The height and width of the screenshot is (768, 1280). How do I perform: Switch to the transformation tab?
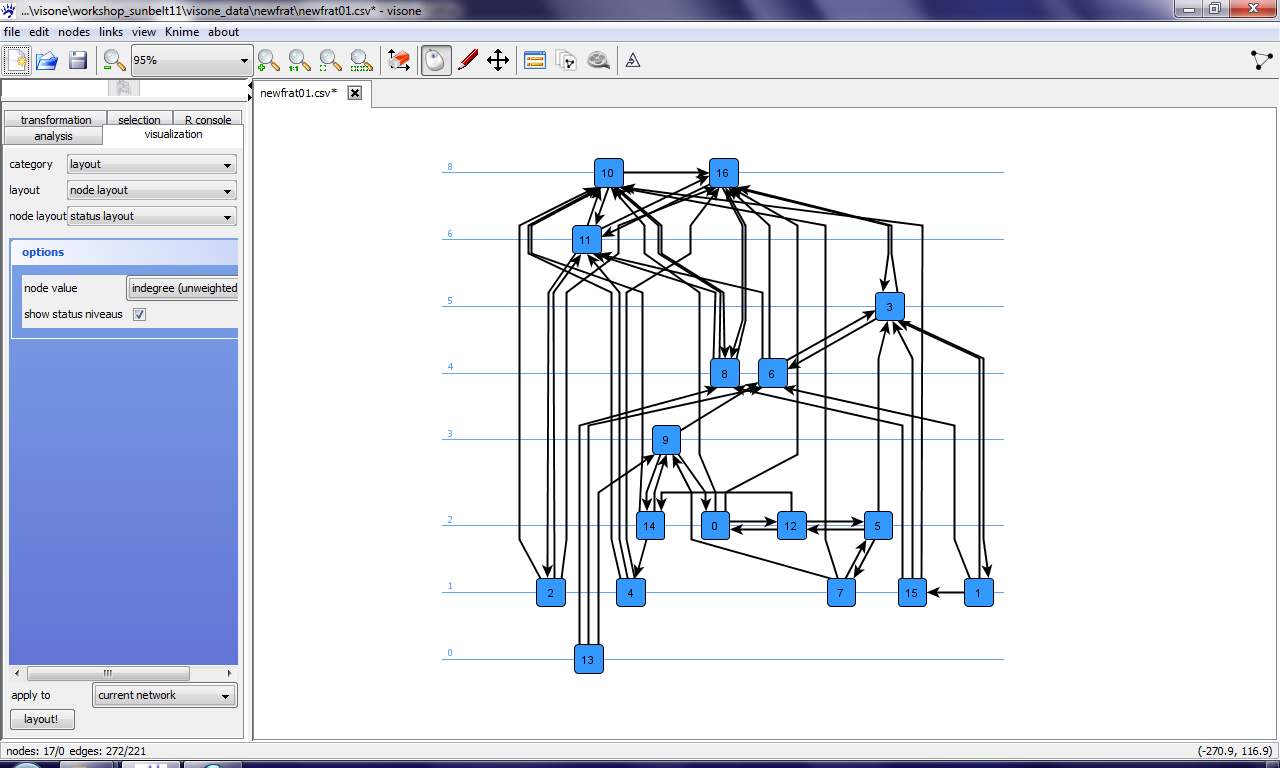(x=56, y=119)
